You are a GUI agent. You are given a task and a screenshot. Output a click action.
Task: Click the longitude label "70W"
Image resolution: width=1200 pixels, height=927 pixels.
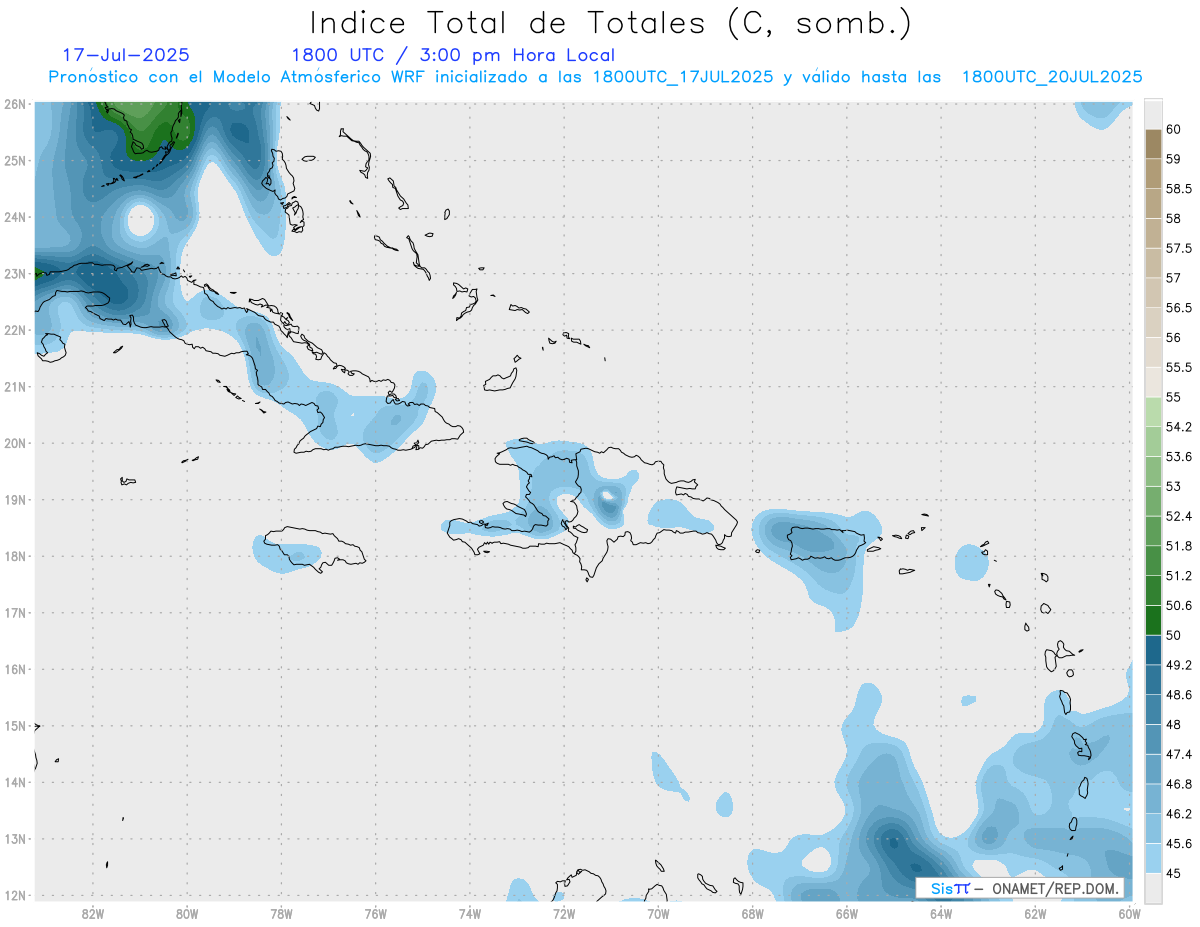tap(658, 913)
